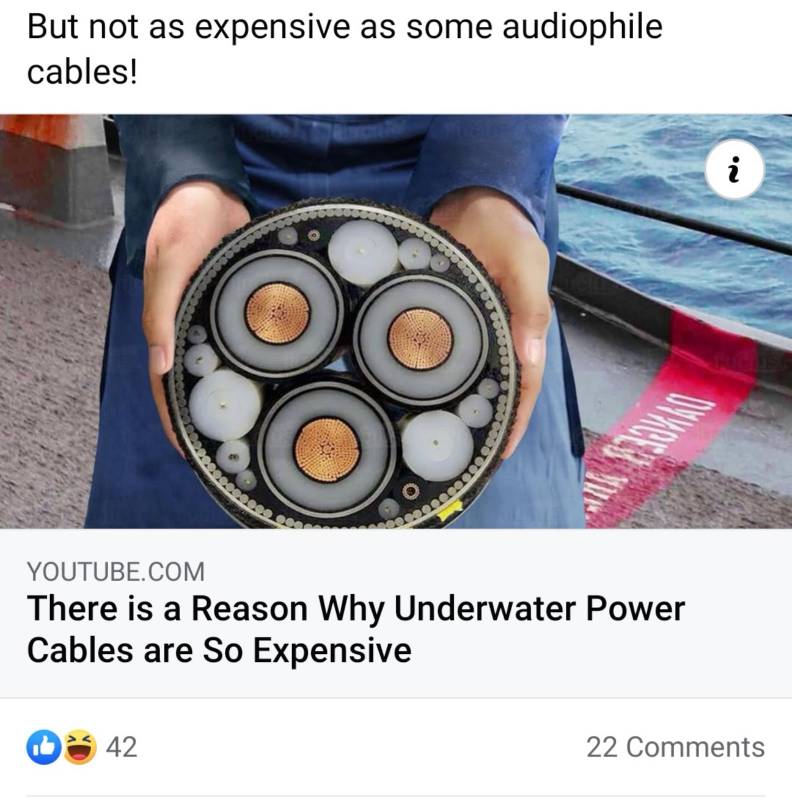Click the large white filler at cable top
This screenshot has height=800, width=792.
363,253
